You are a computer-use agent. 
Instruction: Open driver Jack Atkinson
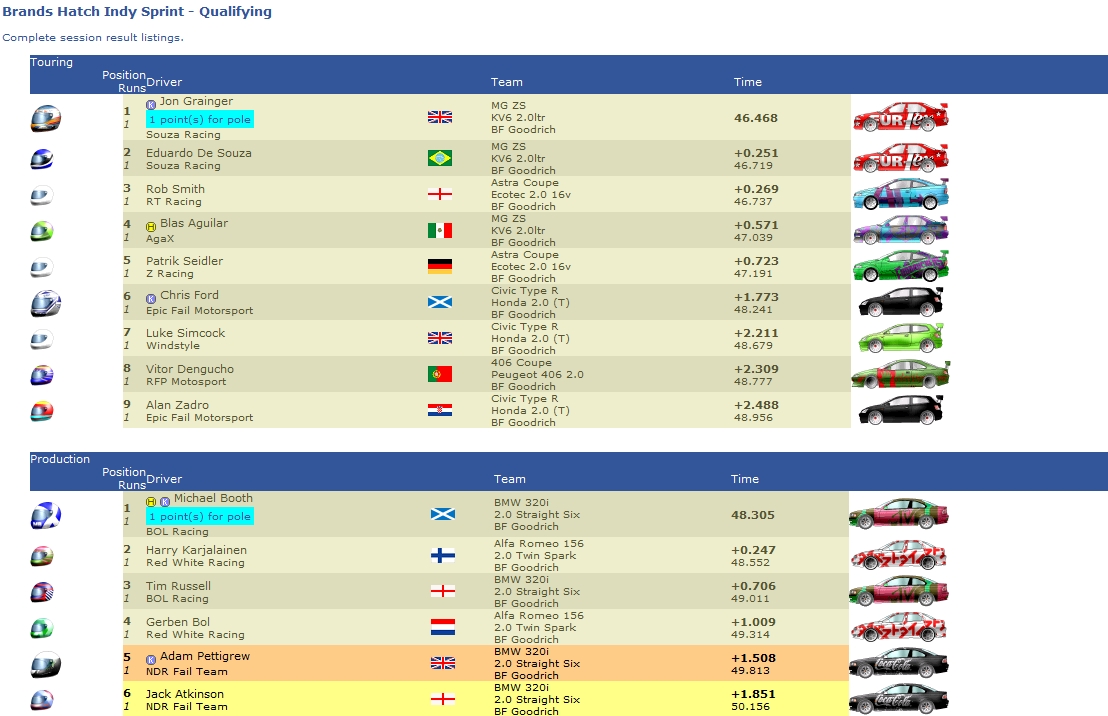(x=184, y=694)
